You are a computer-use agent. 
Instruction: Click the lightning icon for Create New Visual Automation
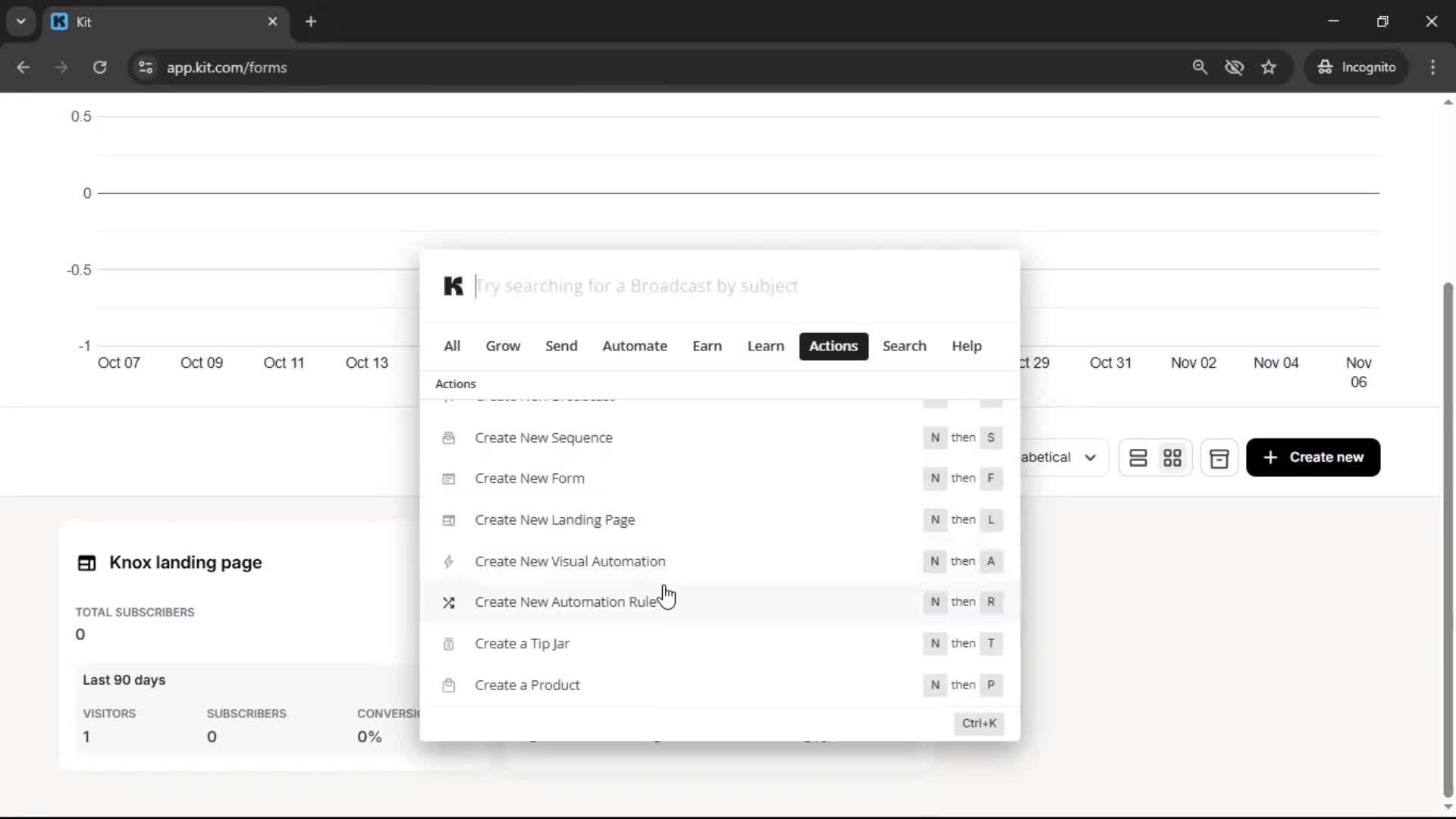tap(449, 561)
